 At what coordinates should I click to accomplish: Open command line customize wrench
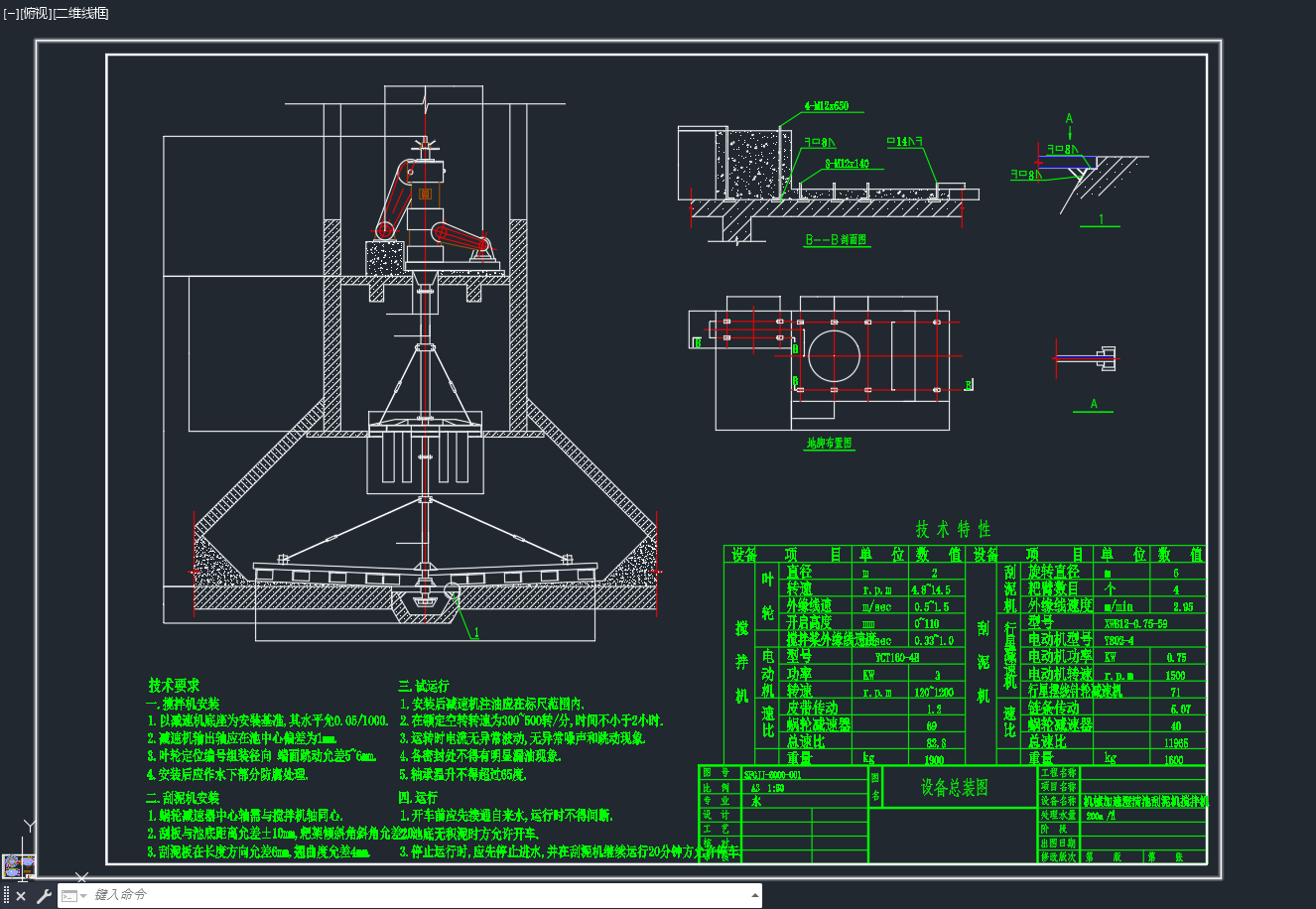pos(43,896)
